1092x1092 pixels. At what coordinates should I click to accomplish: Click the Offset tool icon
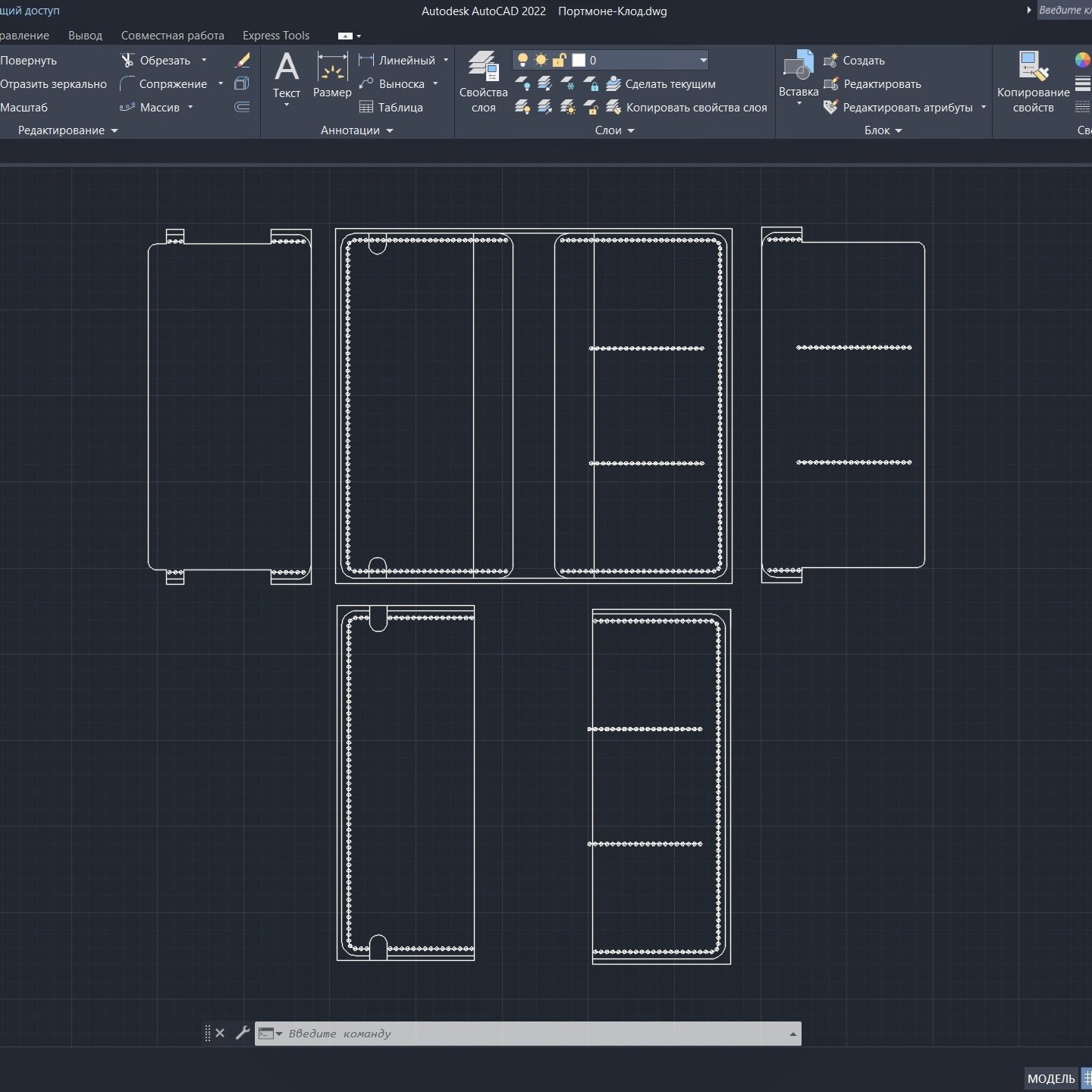[243, 107]
